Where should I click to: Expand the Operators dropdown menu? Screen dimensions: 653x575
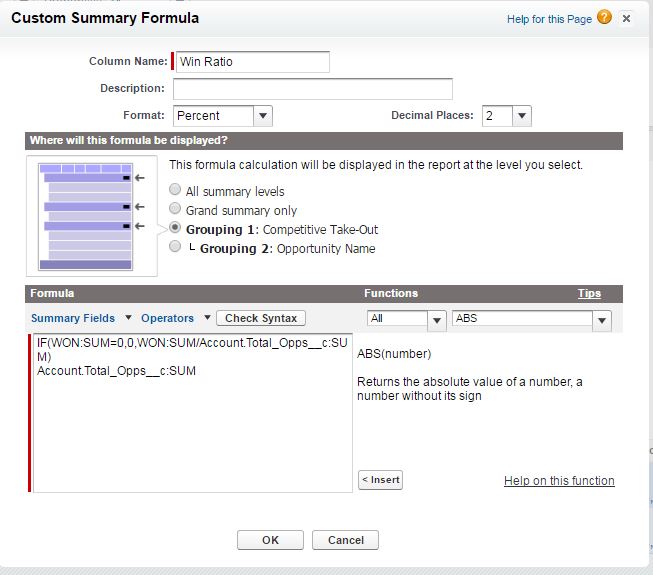[176, 318]
